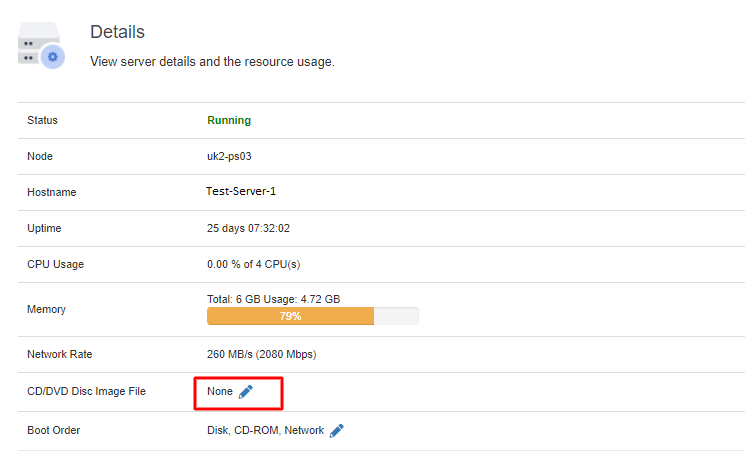Click the Memory row label
753x459 pixels.
(x=47, y=309)
